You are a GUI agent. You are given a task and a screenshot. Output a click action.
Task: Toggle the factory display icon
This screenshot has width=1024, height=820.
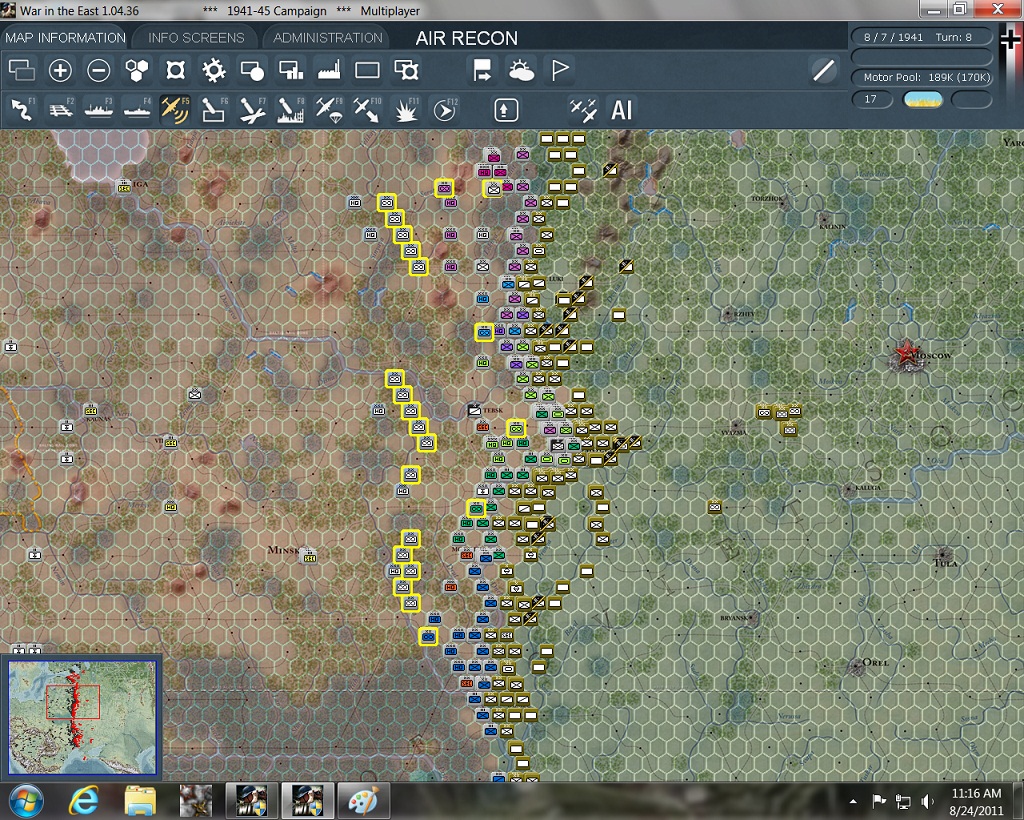pyautogui.click(x=329, y=70)
